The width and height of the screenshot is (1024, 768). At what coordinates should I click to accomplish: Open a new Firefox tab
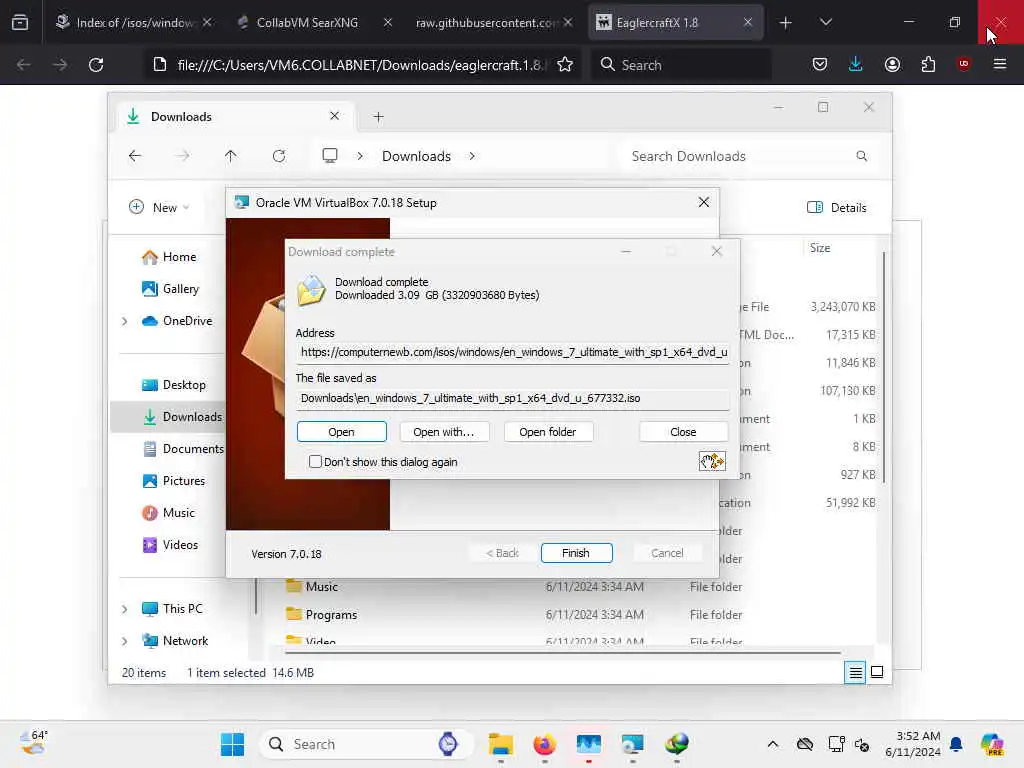[786, 23]
